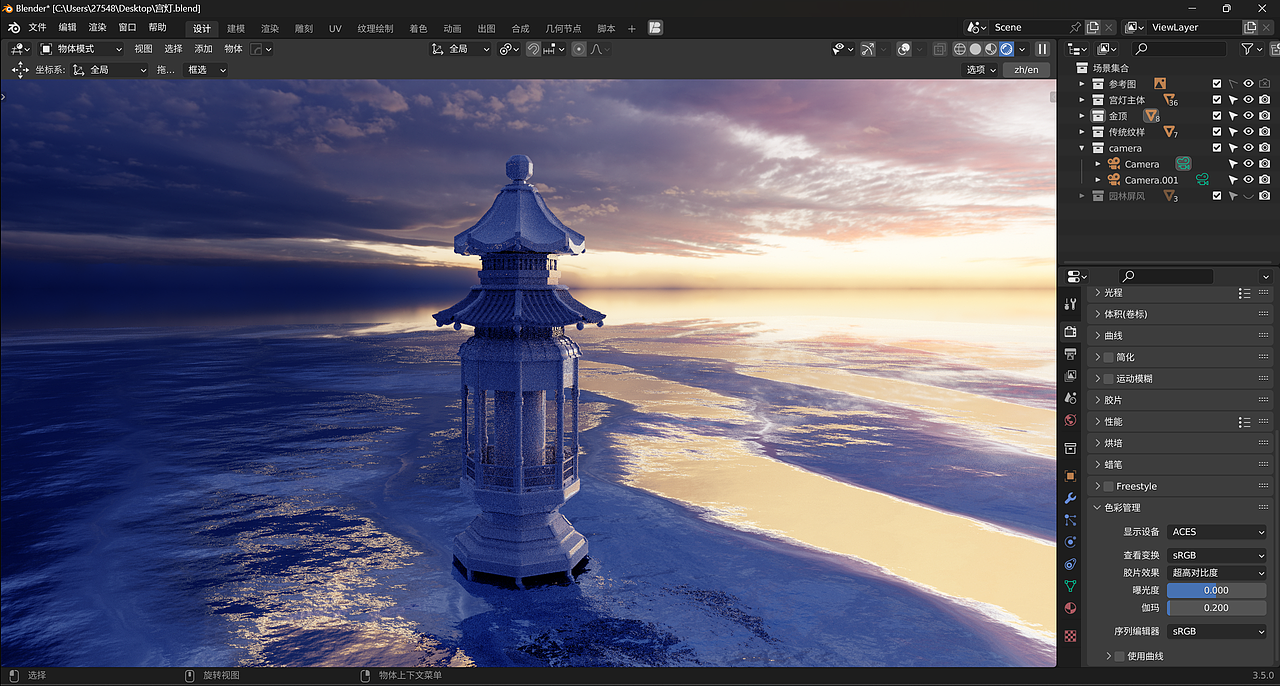1280x686 pixels.
Task: Select rendered viewport shading mode
Action: tap(1007, 49)
